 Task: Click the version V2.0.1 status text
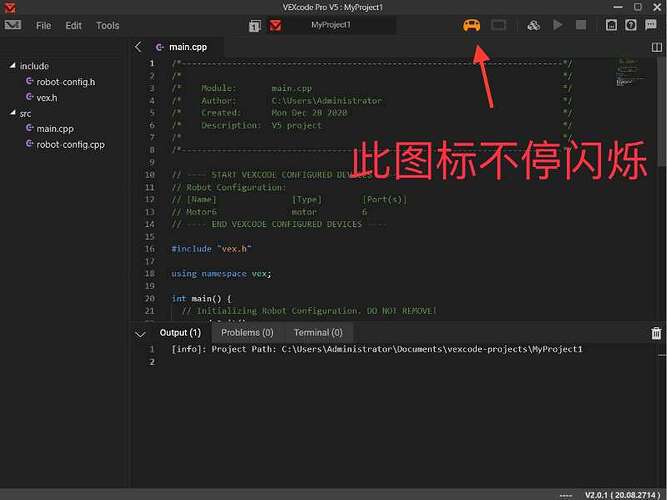click(x=622, y=495)
